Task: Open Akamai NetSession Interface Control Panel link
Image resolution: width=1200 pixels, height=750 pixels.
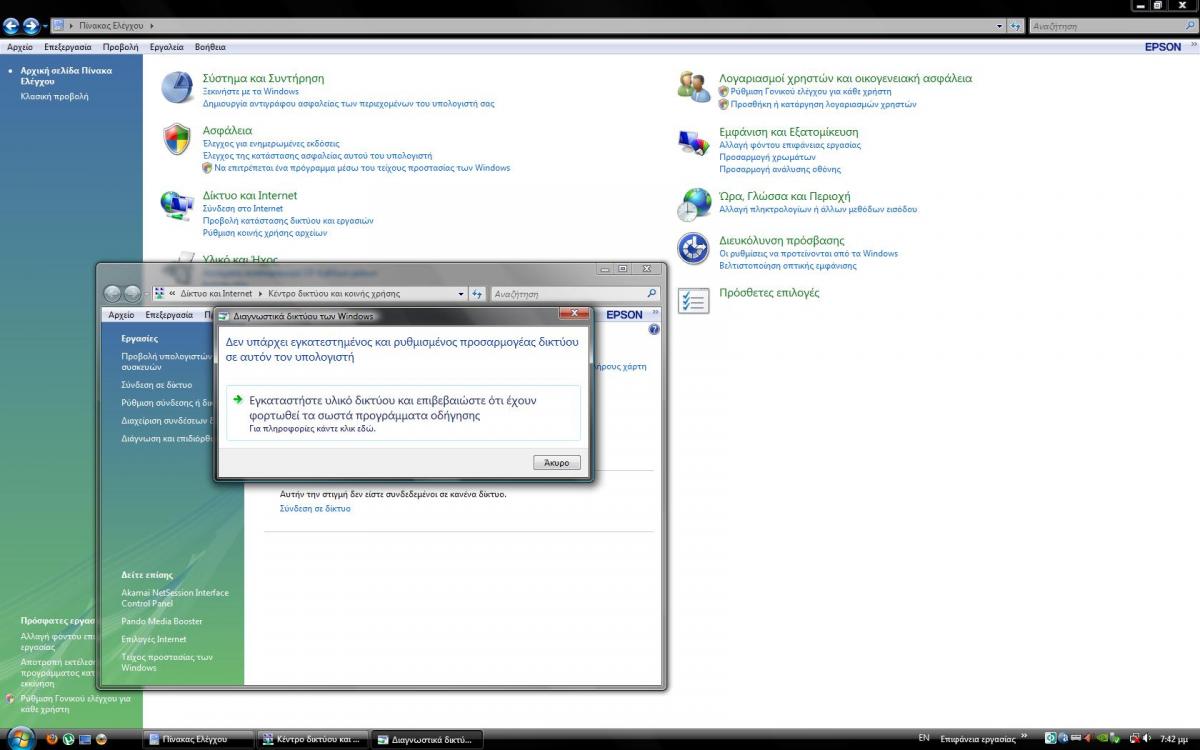Action: pyautogui.click(x=175, y=598)
